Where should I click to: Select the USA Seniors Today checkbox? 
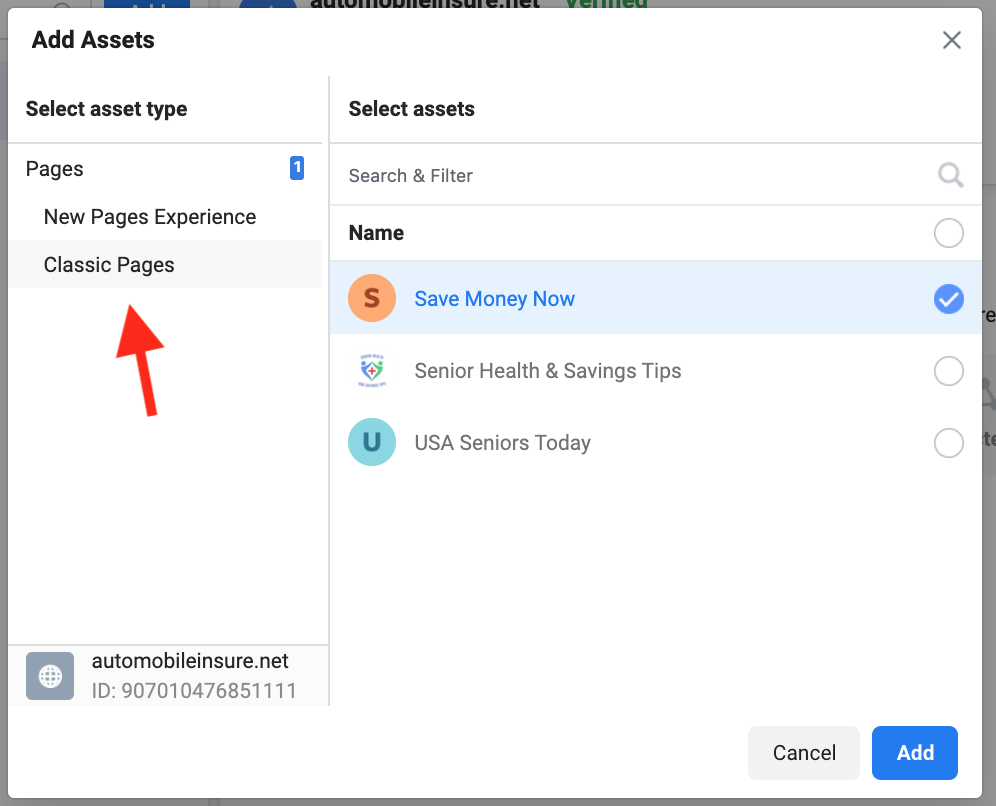pos(948,443)
